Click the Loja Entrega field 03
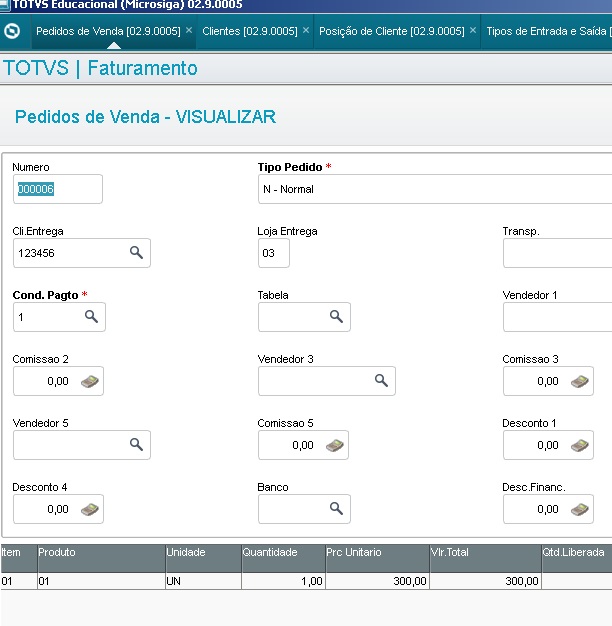This screenshot has width=612, height=626. click(x=274, y=253)
